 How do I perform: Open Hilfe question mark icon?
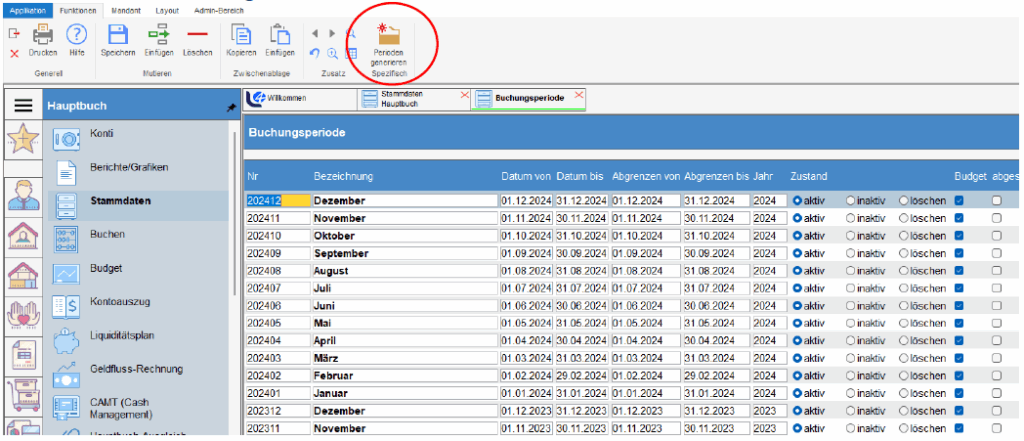[77, 34]
